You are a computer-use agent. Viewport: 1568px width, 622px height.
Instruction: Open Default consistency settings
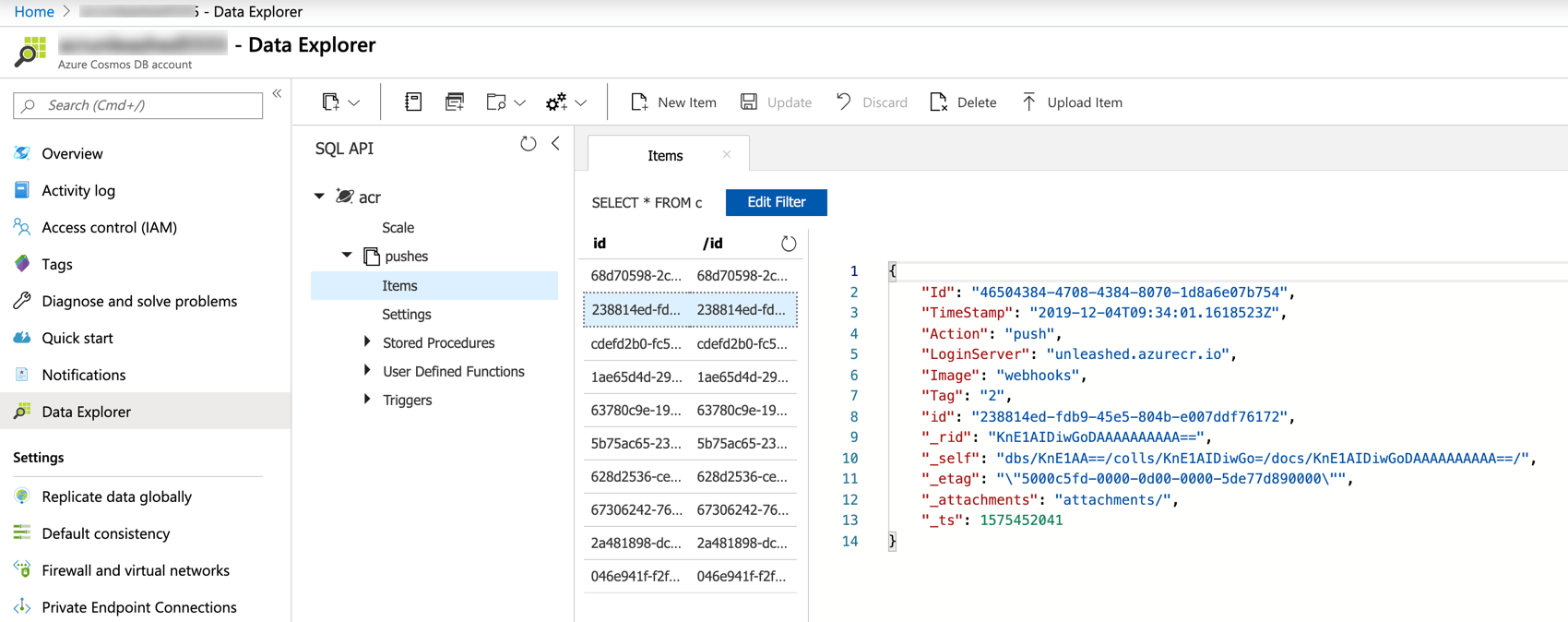pos(105,533)
